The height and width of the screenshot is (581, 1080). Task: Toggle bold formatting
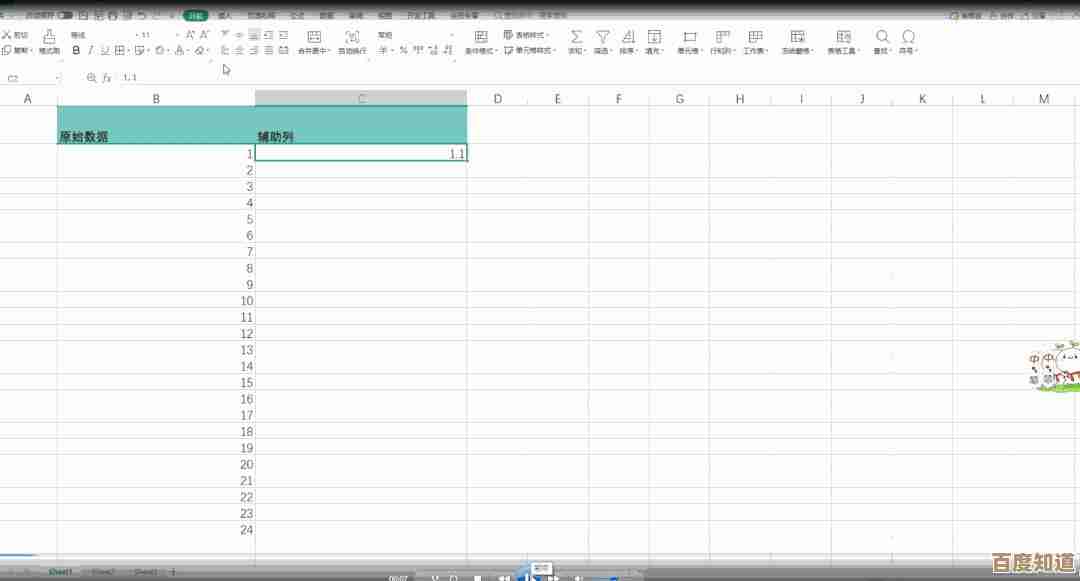(x=76, y=50)
